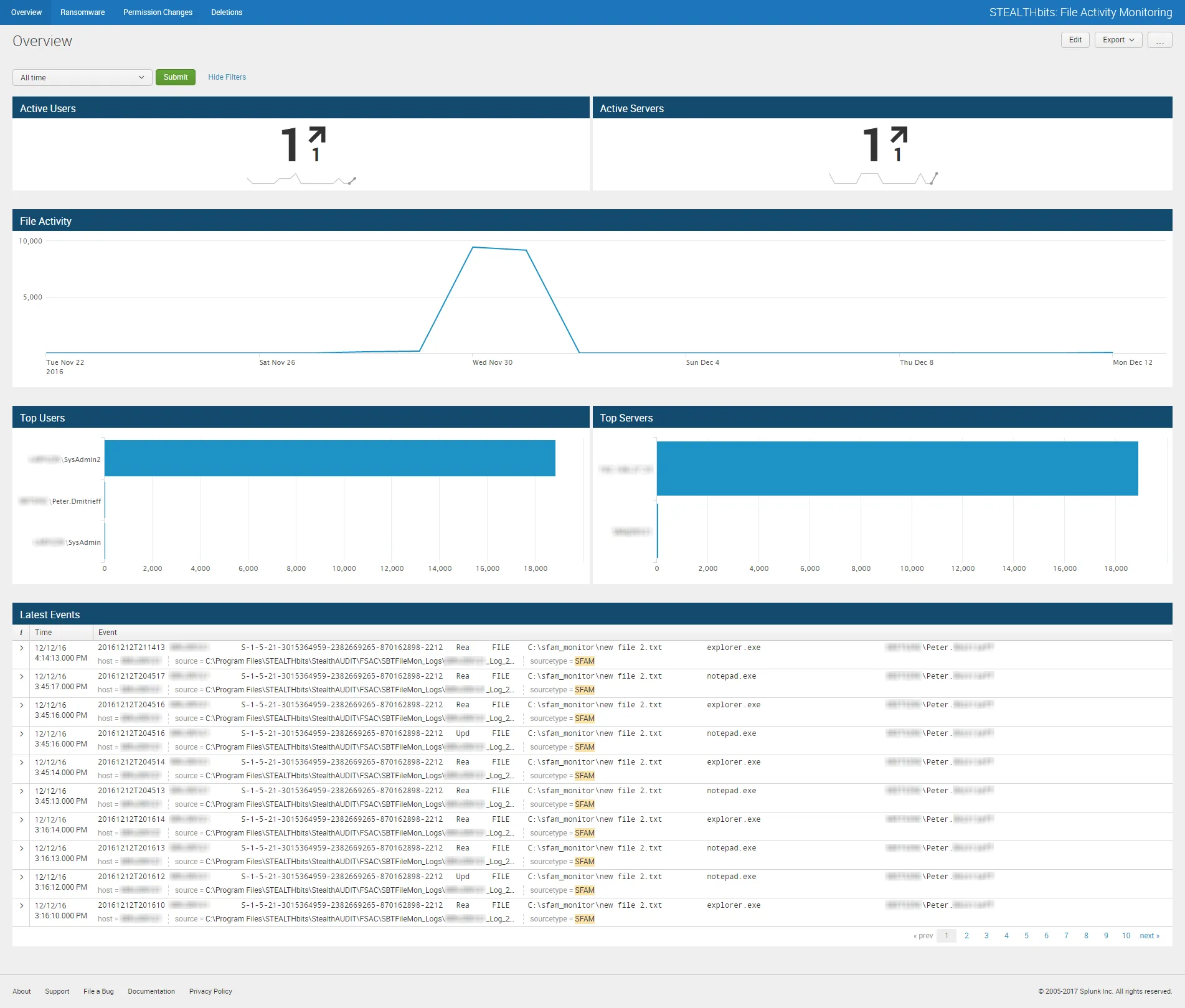Go to events page 7
Viewport: 1185px width, 1008px height.
click(1066, 936)
